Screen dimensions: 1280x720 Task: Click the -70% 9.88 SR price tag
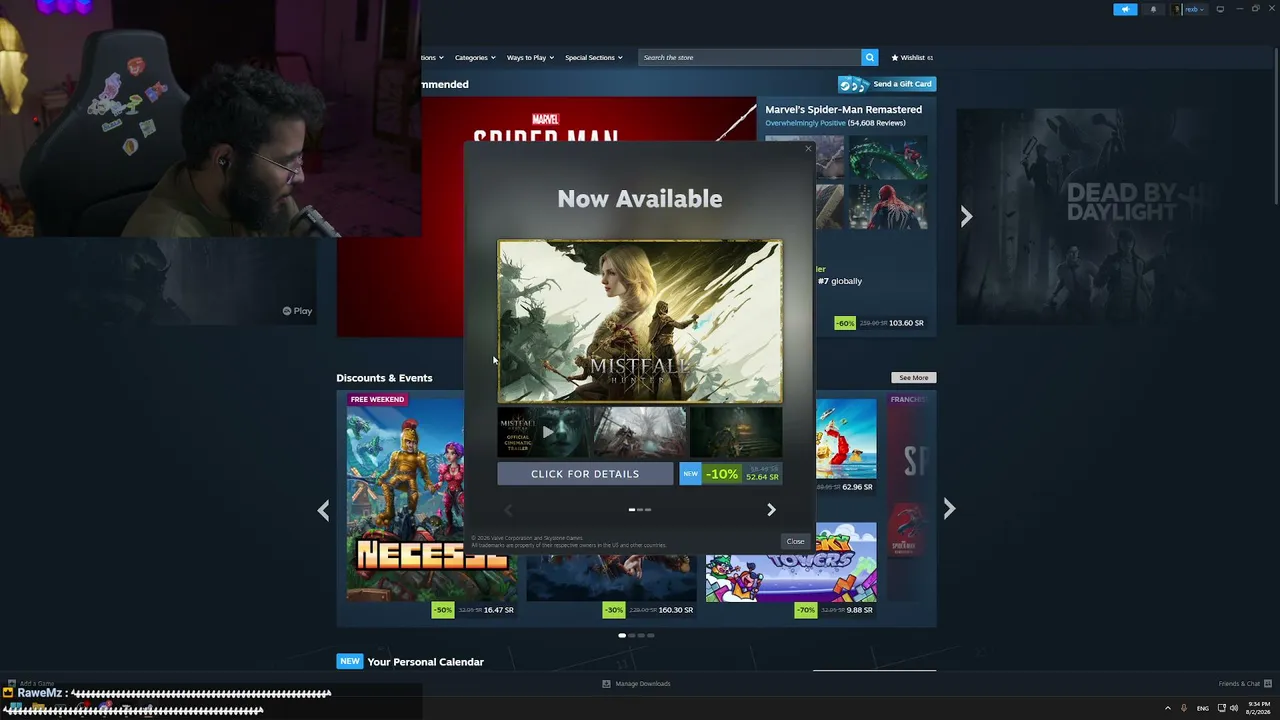click(x=836, y=610)
